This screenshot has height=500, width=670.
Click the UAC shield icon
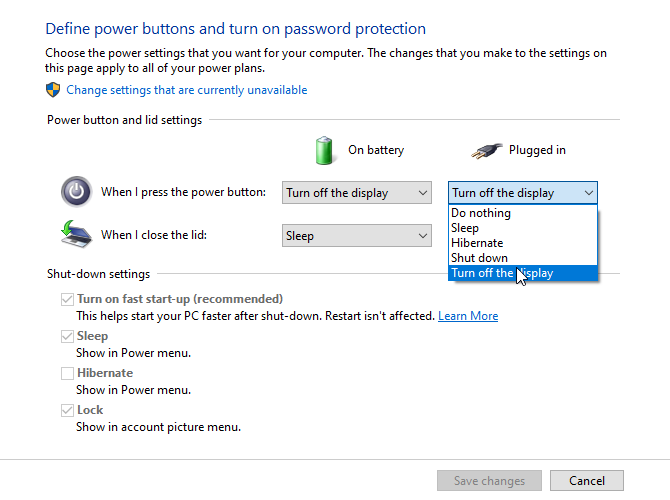click(x=54, y=90)
